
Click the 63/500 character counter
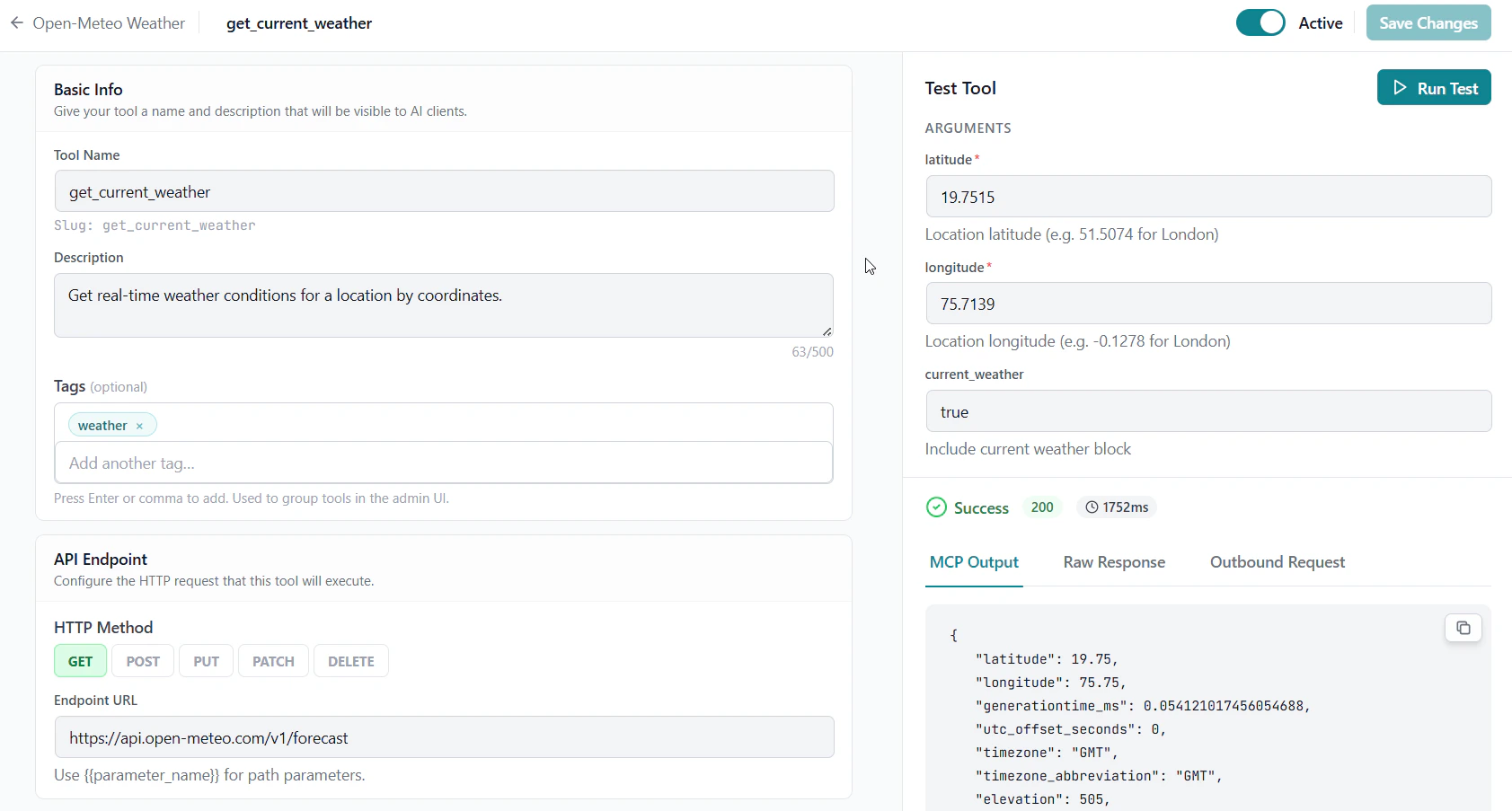click(812, 352)
